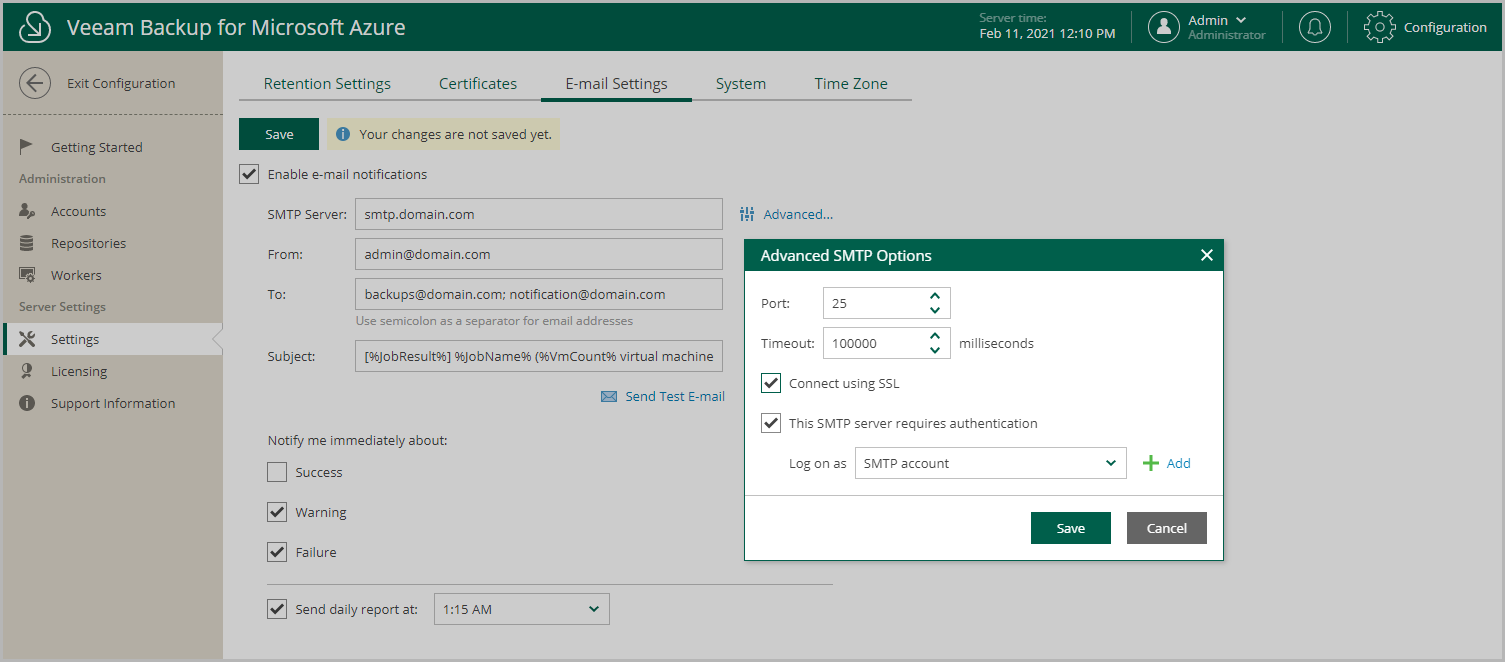
Task: Open the notifications bell icon
Action: pos(1314,27)
